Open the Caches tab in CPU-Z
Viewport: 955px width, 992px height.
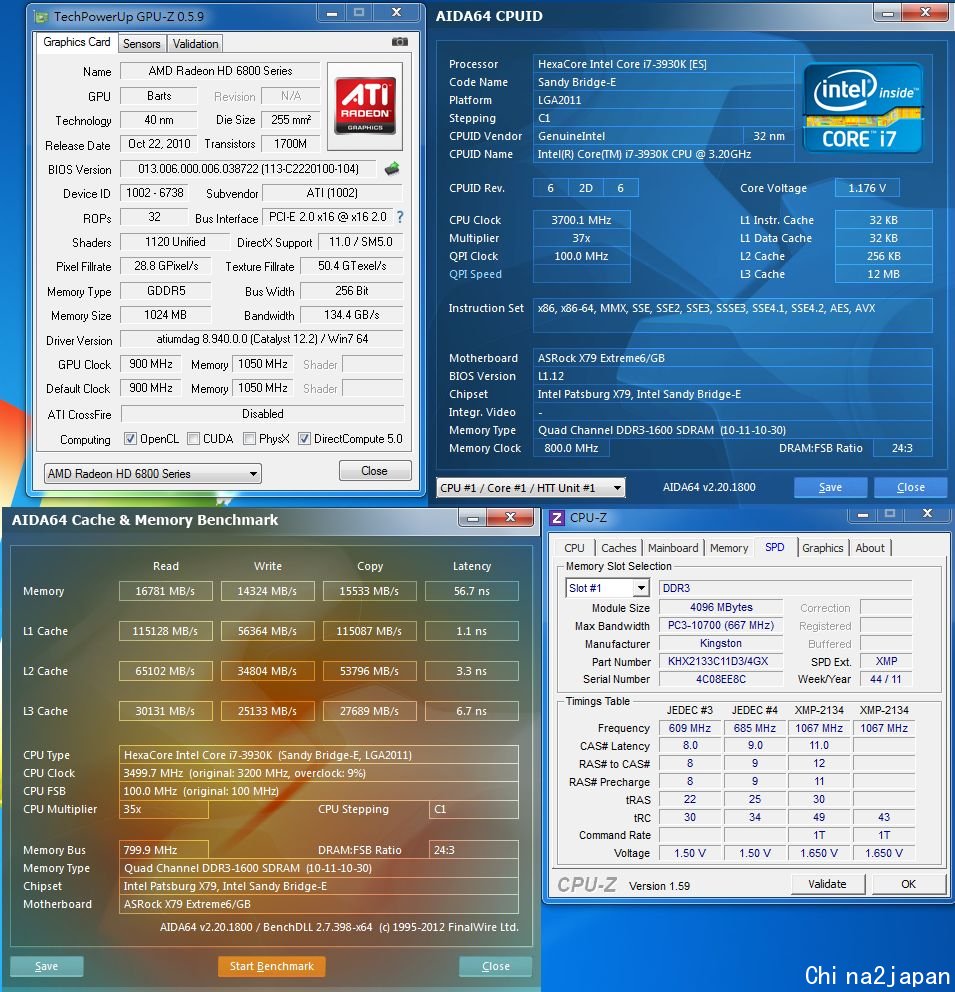[619, 549]
